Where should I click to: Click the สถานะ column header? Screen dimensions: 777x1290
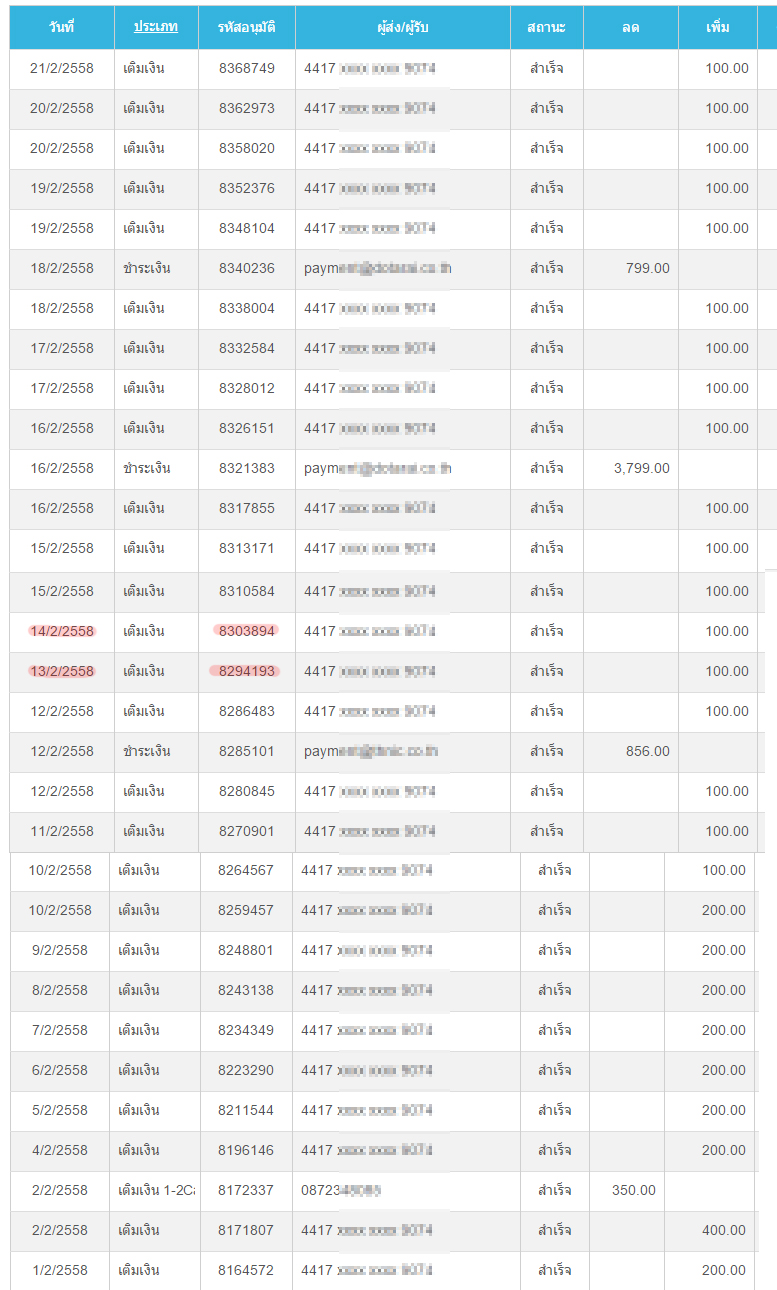[x=546, y=27]
